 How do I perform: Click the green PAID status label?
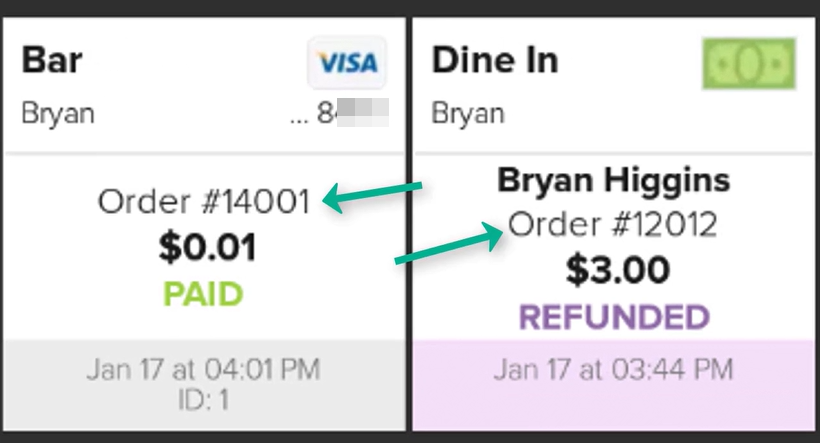(x=204, y=295)
